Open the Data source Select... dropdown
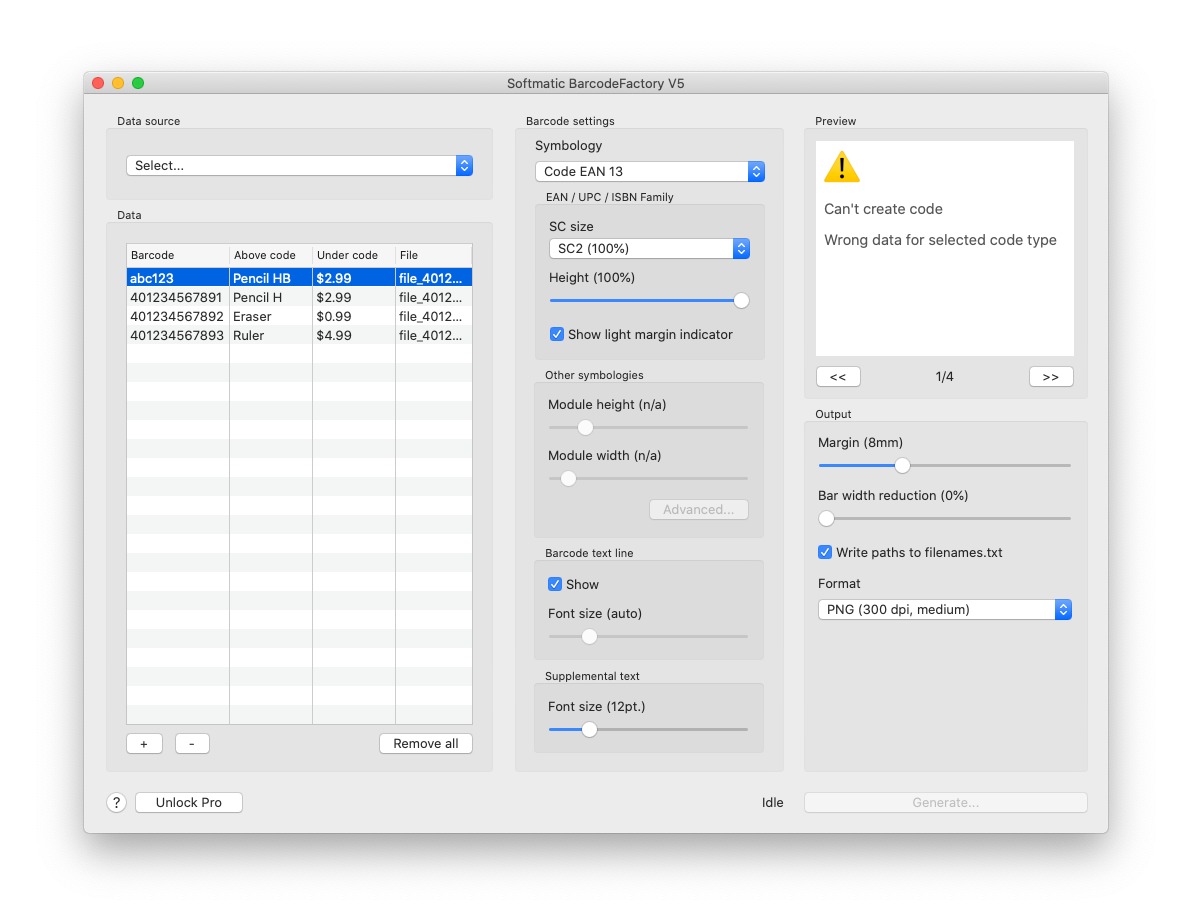The height and width of the screenshot is (914, 1192). [x=300, y=166]
